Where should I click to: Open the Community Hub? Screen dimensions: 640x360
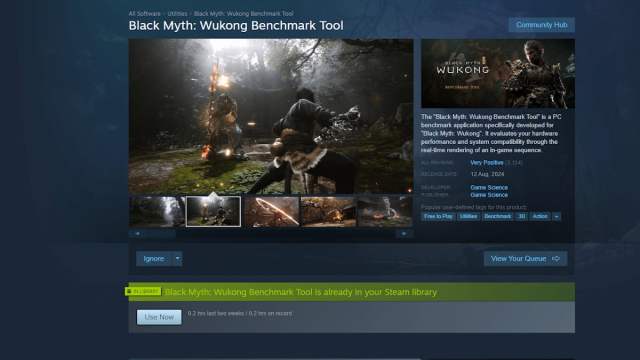tap(542, 25)
